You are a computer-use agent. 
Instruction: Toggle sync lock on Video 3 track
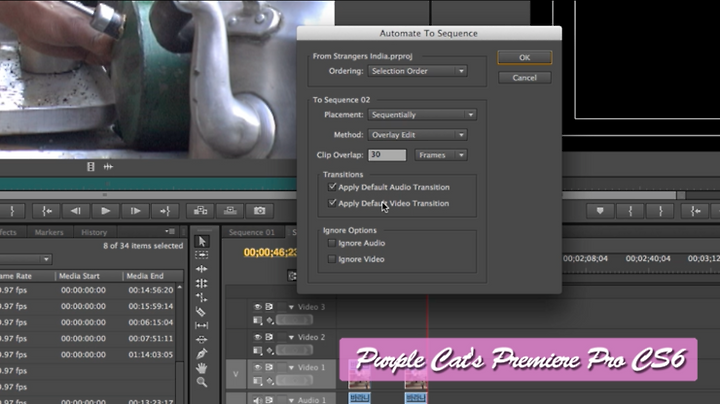point(269,307)
